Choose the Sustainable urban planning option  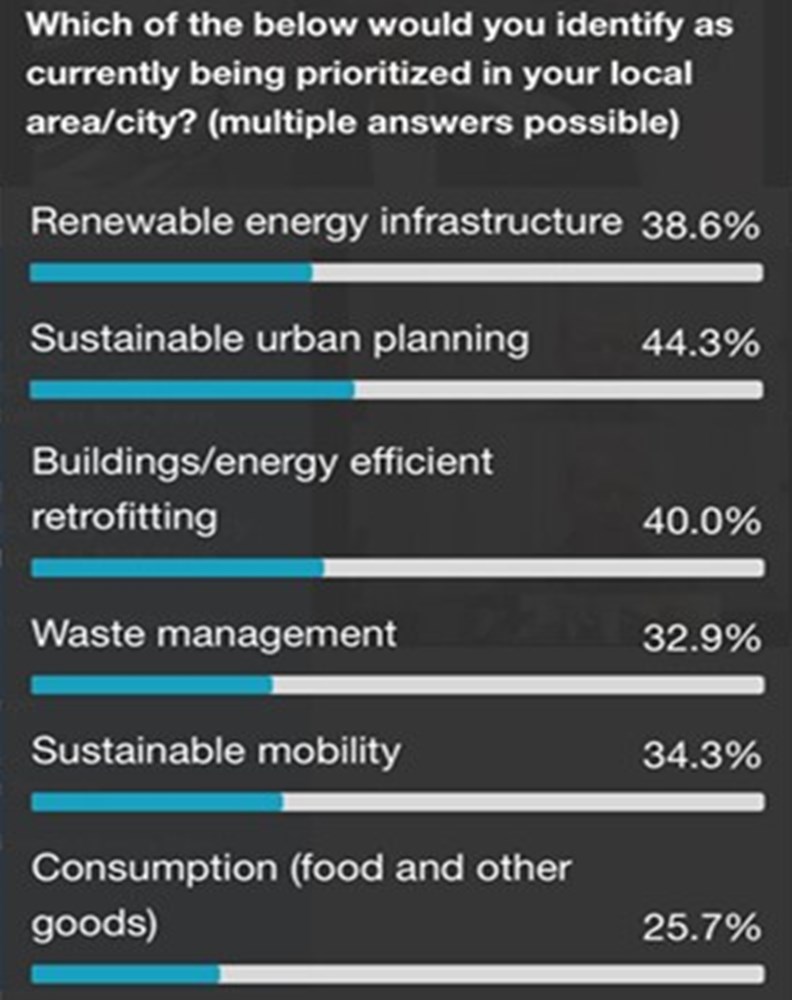(x=279, y=340)
